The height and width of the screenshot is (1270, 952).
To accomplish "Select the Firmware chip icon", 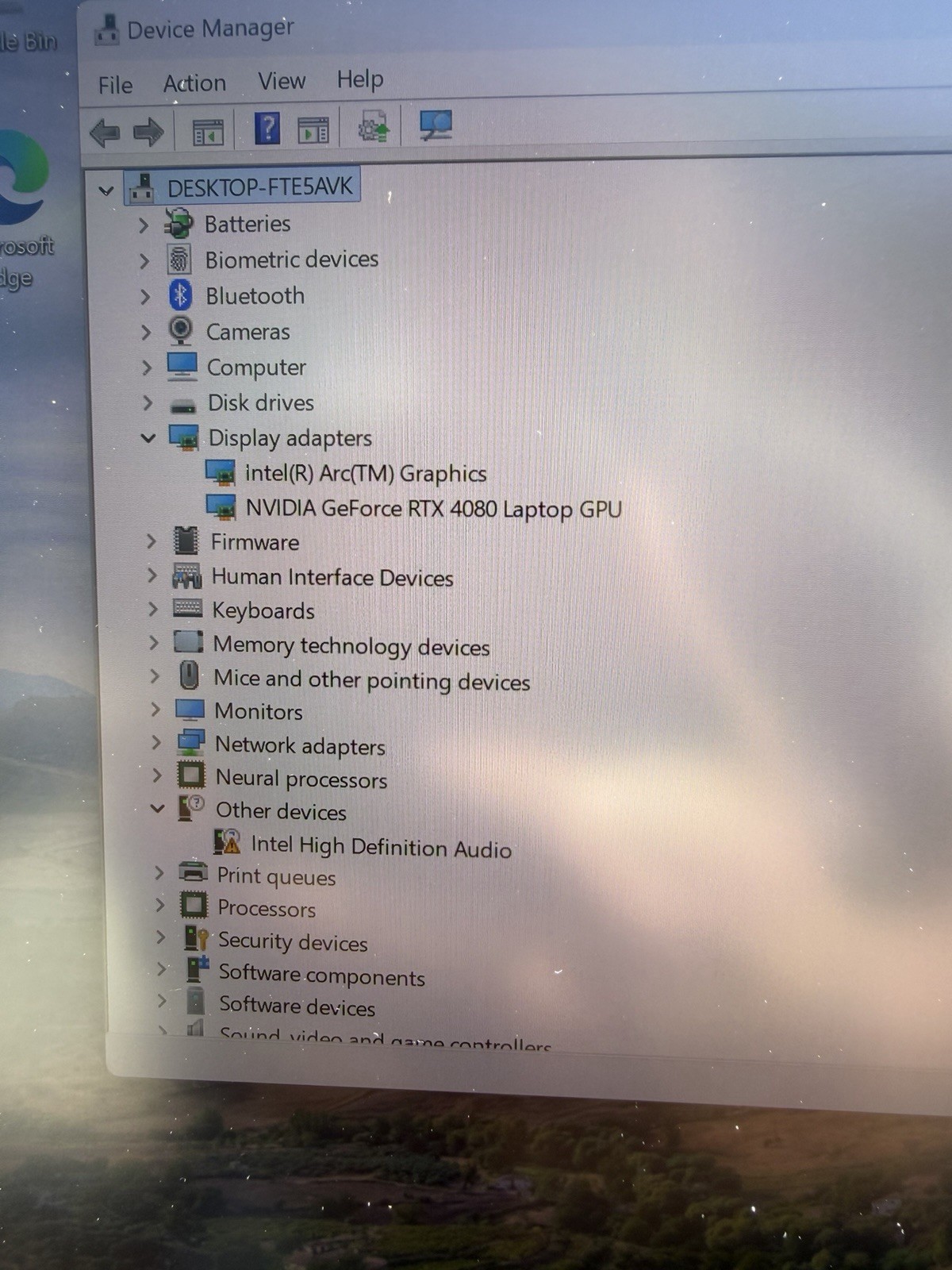I will [x=186, y=541].
